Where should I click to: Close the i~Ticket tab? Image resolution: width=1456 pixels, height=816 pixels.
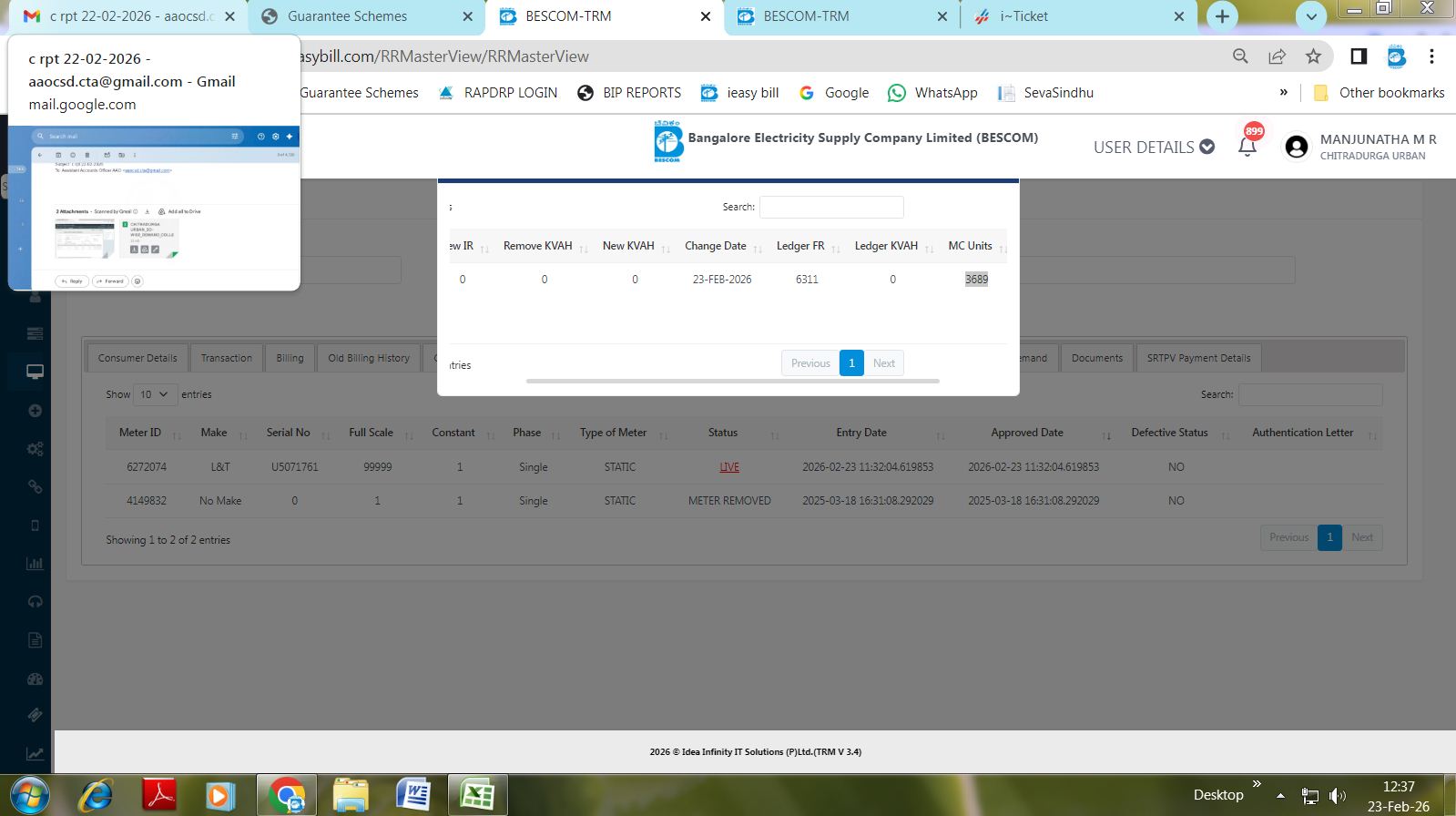tap(1179, 16)
